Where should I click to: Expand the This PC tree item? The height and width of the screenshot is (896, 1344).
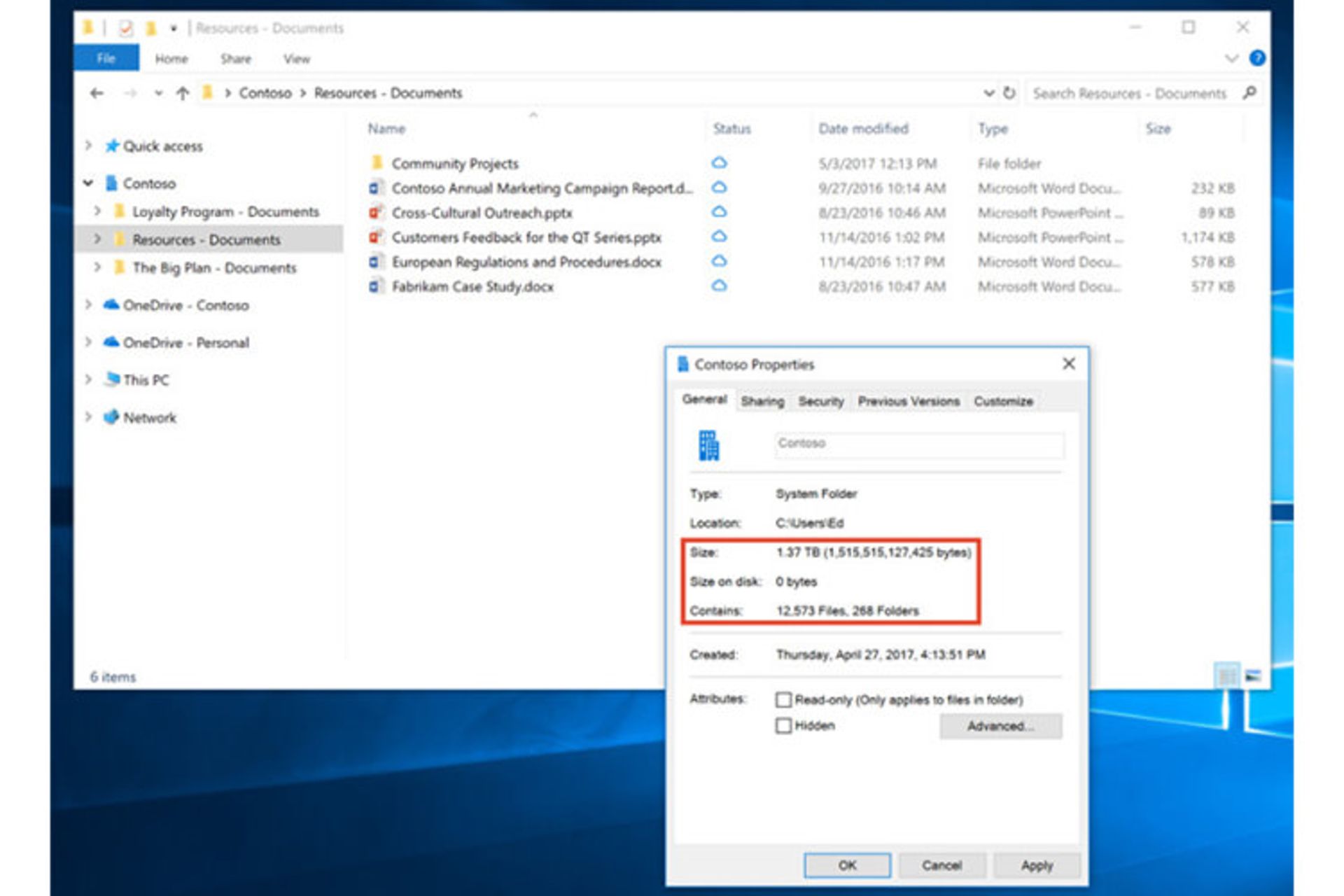point(89,380)
